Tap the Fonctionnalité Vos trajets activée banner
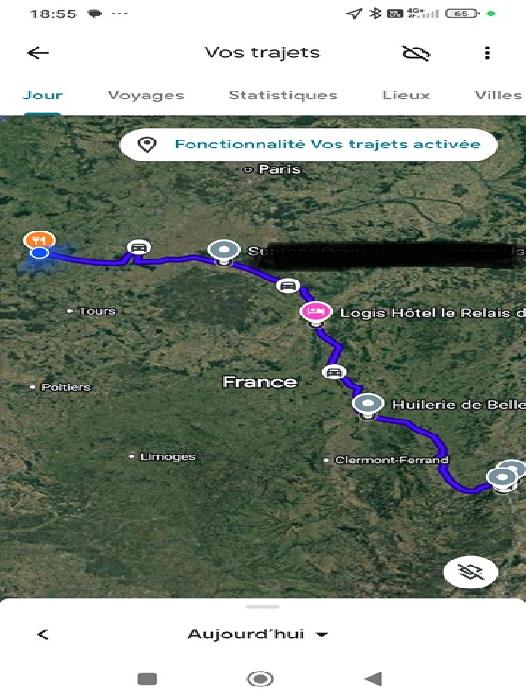The image size is (526, 700). tap(309, 144)
